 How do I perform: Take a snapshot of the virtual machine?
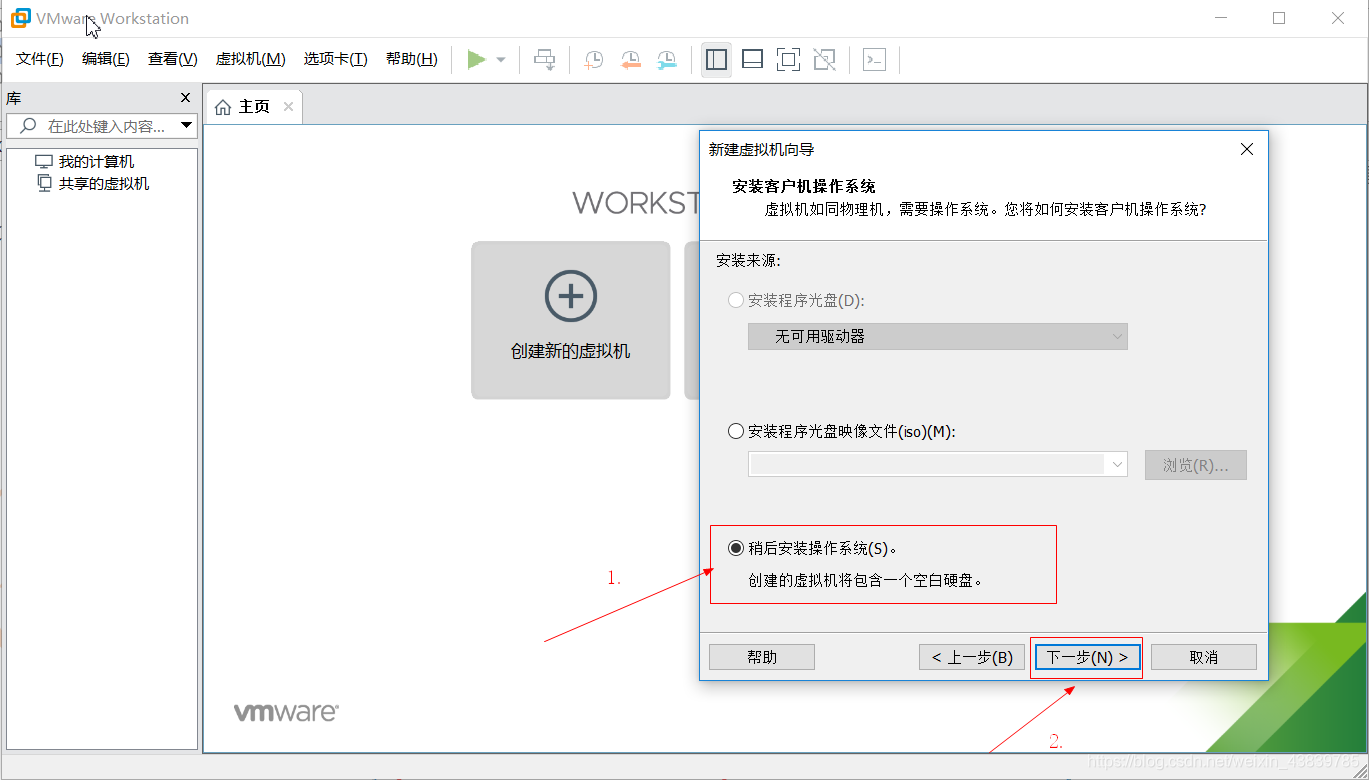pos(593,60)
